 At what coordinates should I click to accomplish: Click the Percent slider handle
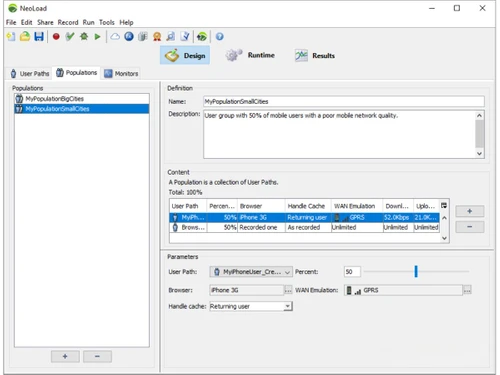click(416, 271)
